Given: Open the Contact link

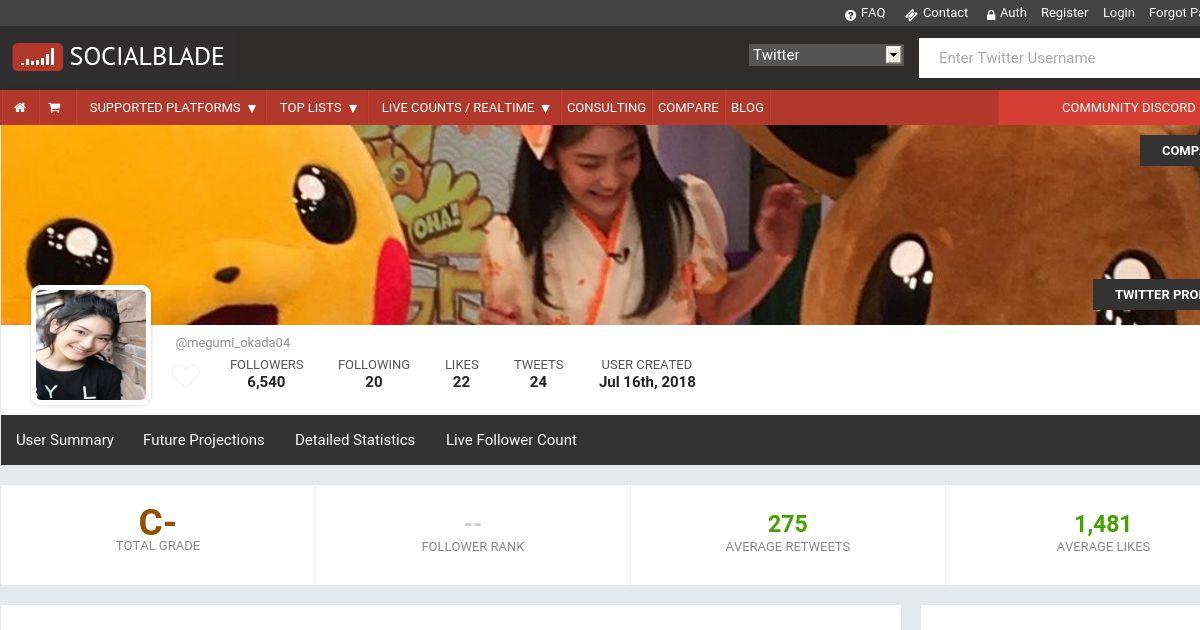Looking at the screenshot, I should tap(945, 13).
